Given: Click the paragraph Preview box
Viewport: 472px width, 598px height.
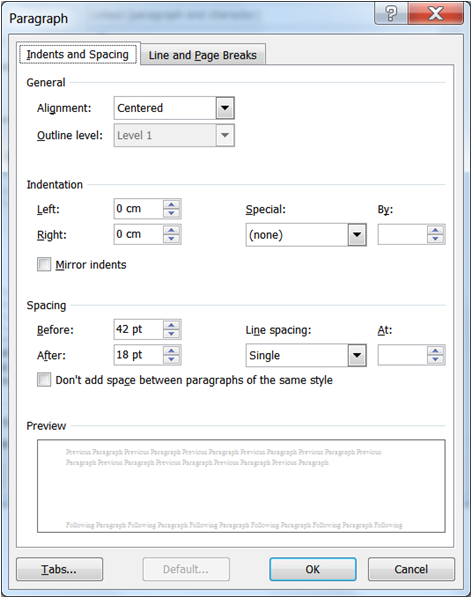Looking at the screenshot, I should 241,486.
